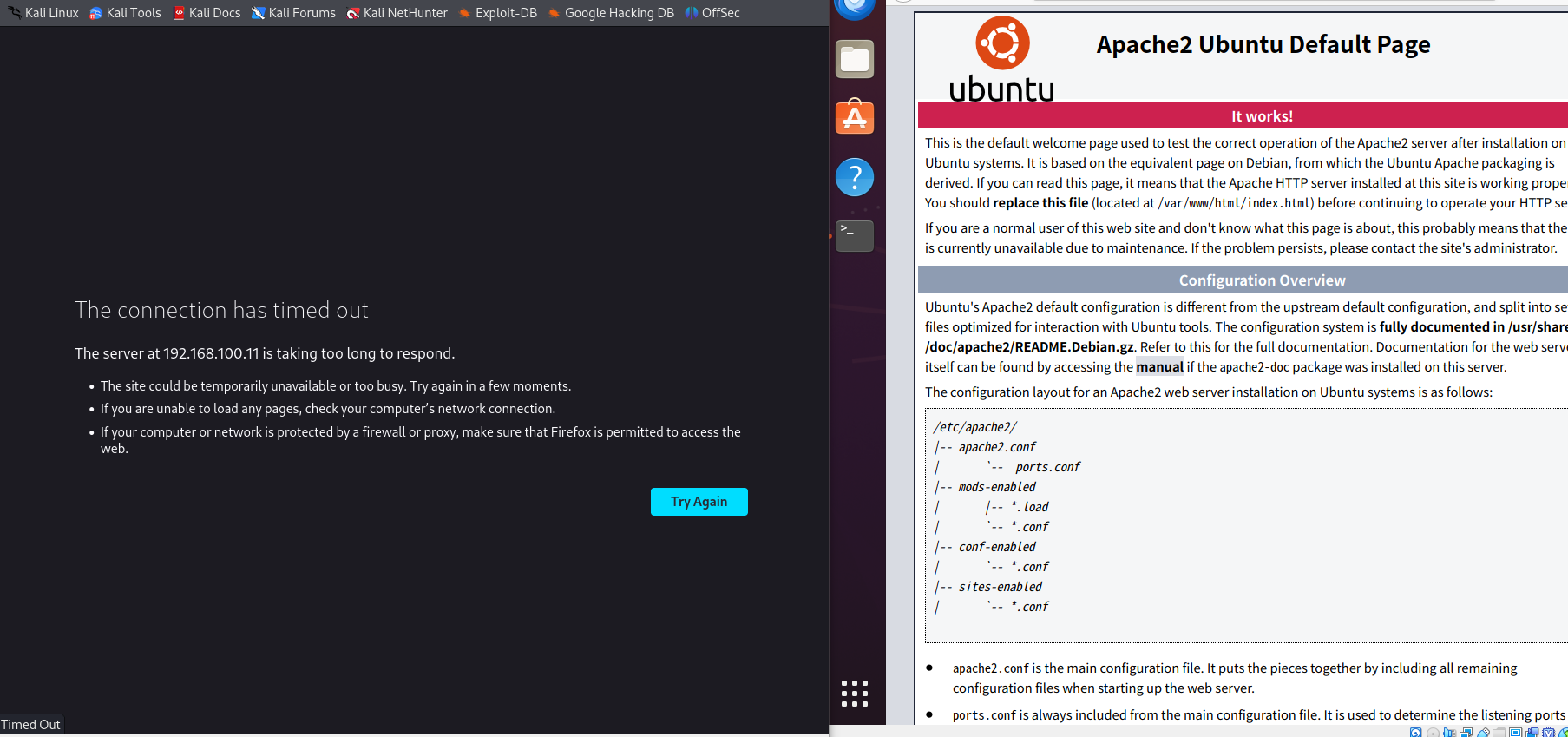The height and width of the screenshot is (737, 1568).
Task: Click bullet 'unable to load any pages'
Action: (x=328, y=409)
